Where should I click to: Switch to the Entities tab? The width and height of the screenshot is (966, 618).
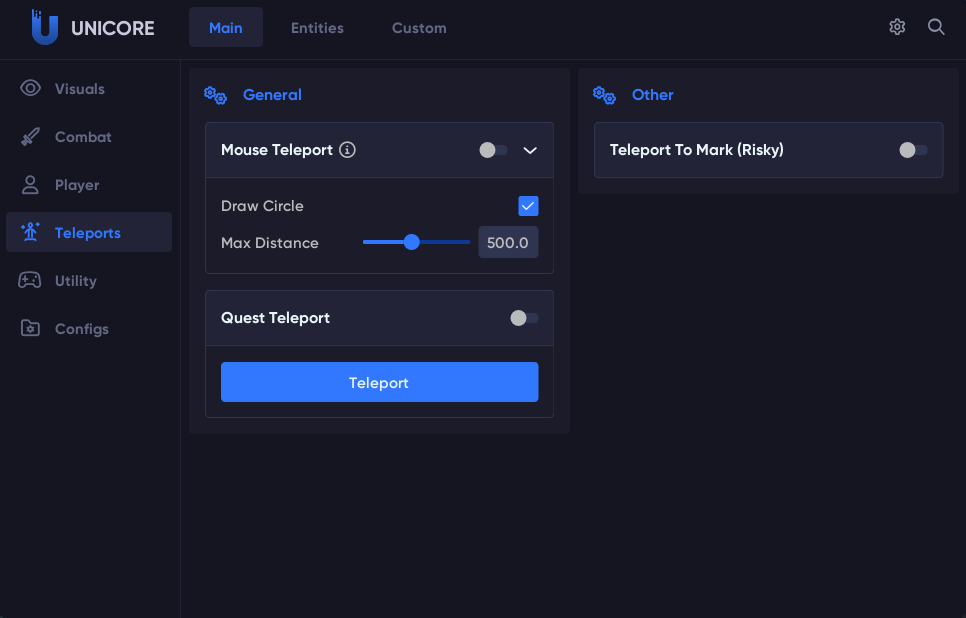[x=317, y=28]
